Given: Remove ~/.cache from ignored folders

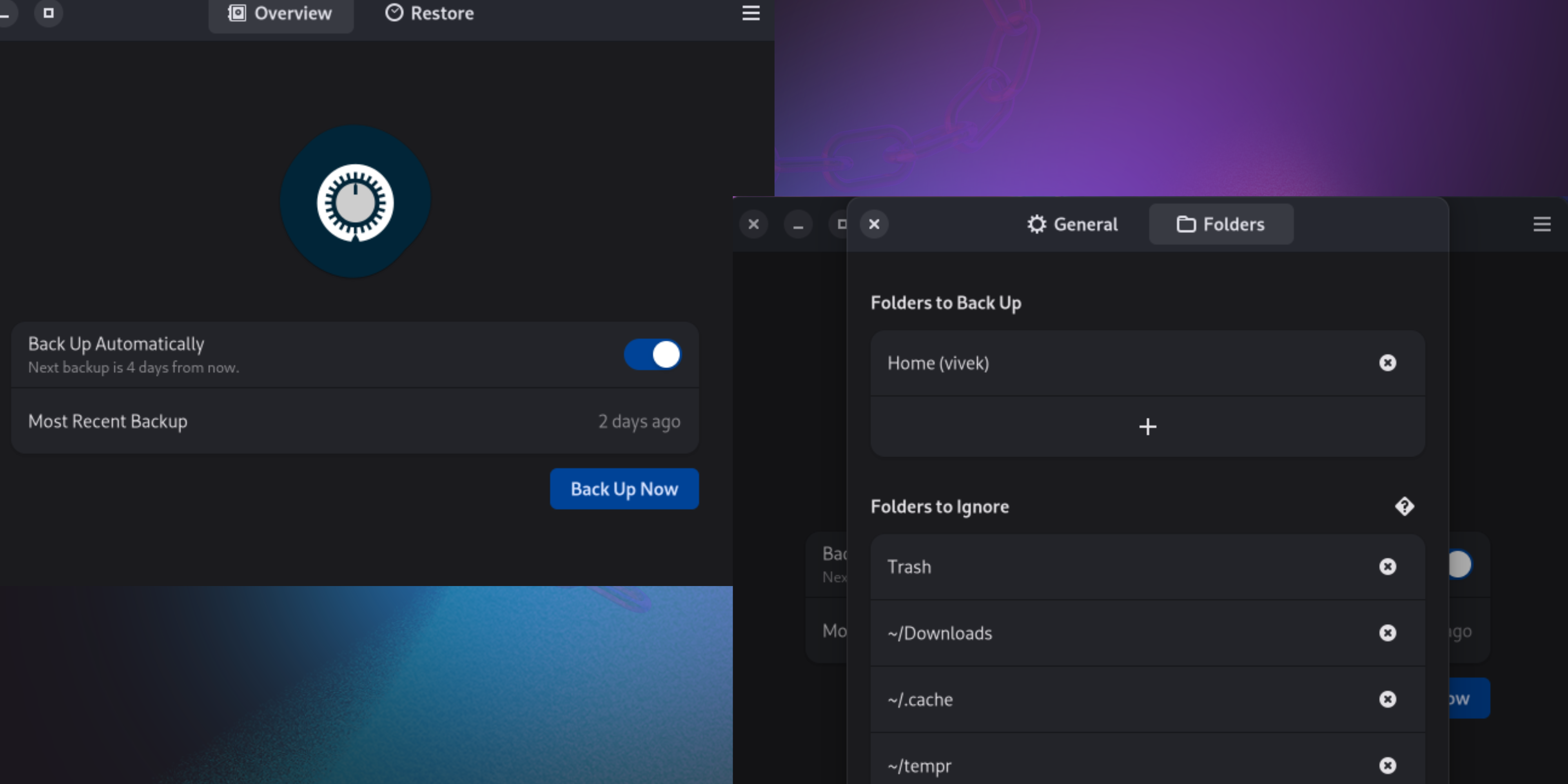Looking at the screenshot, I should tap(1387, 699).
